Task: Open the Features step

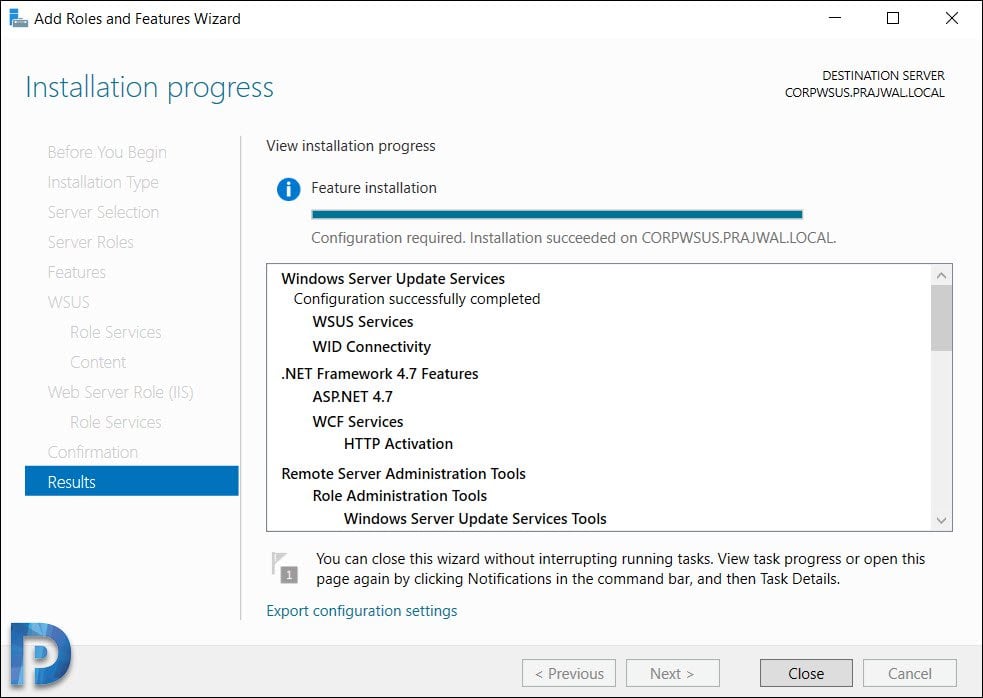Action: click(76, 272)
